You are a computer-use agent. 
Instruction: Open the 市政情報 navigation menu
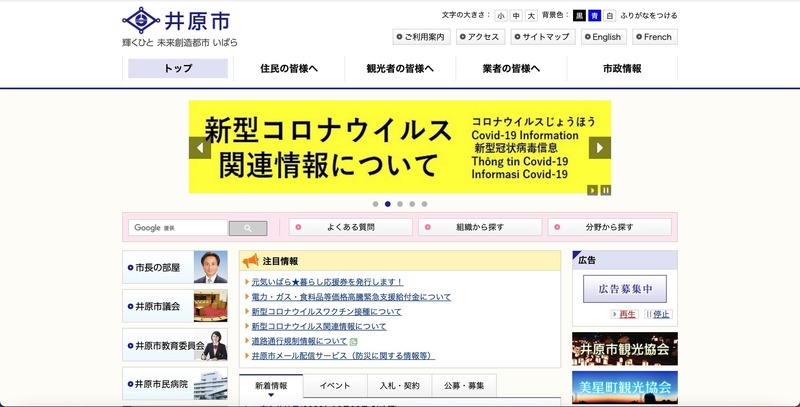coord(622,69)
